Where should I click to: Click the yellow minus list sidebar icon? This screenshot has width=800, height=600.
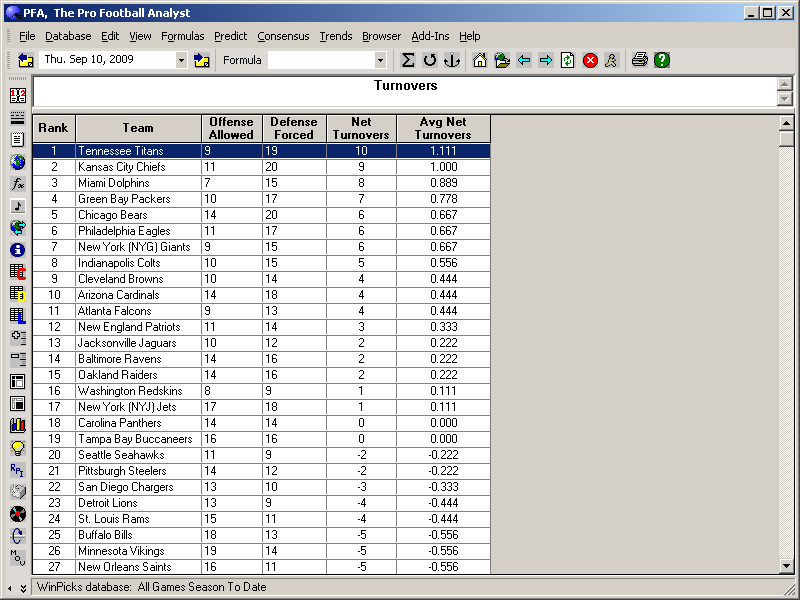[x=17, y=359]
